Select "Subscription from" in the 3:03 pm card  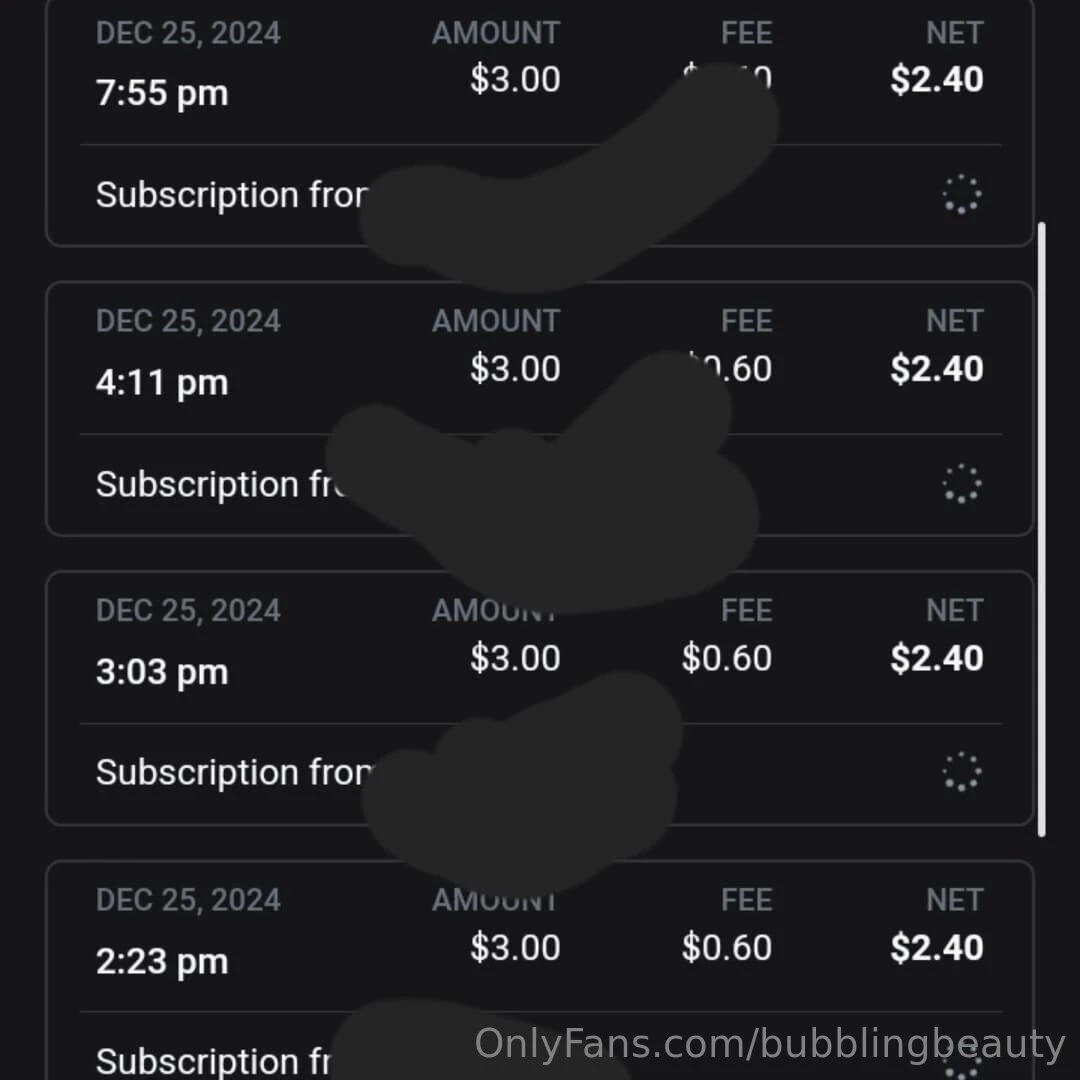click(x=232, y=773)
